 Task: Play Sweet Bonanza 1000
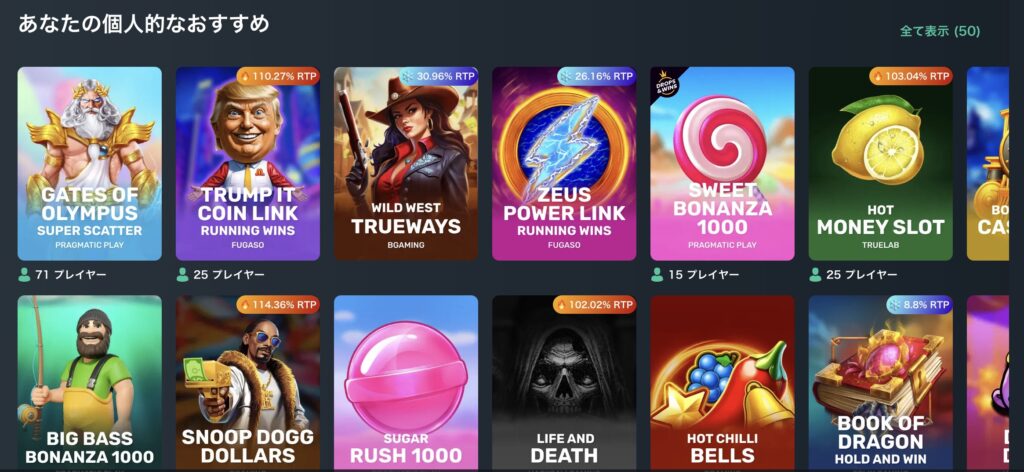tap(722, 164)
